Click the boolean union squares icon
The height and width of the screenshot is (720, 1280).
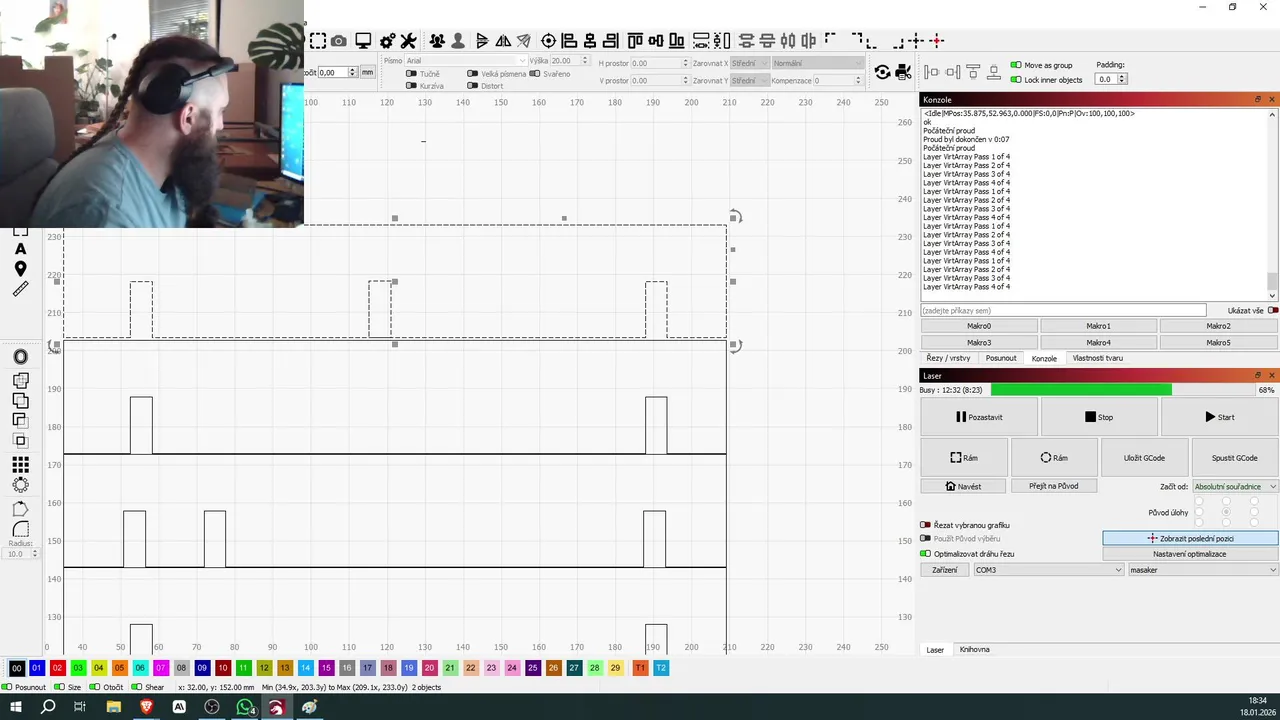[20, 400]
